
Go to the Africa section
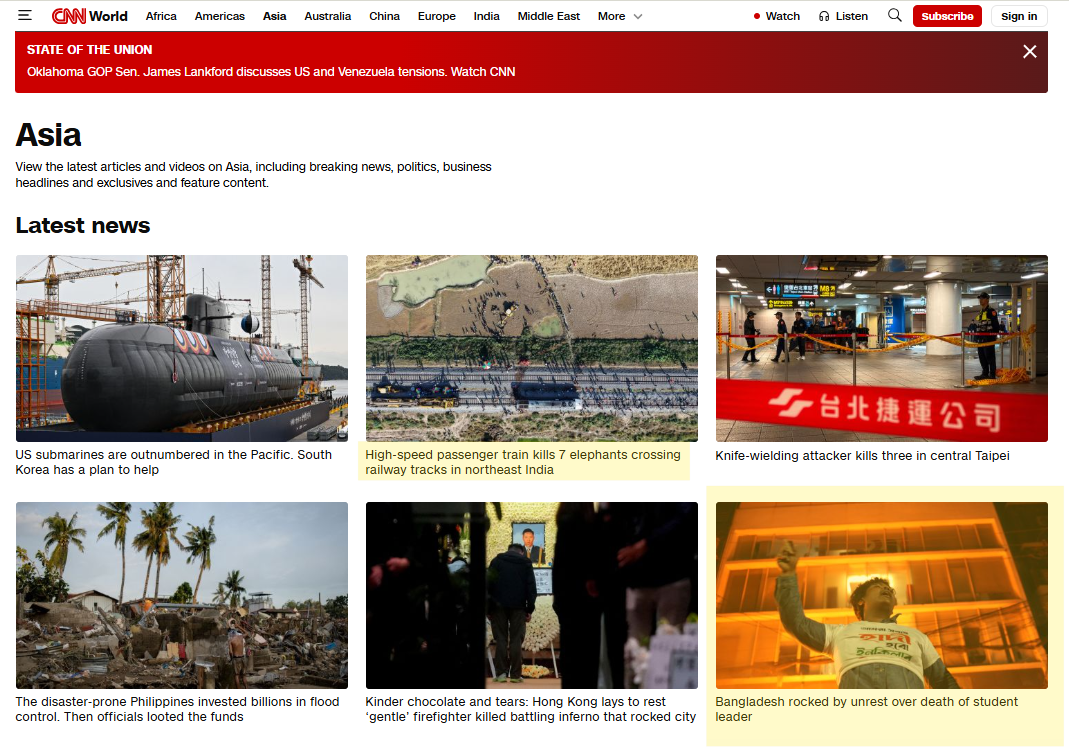click(x=161, y=16)
